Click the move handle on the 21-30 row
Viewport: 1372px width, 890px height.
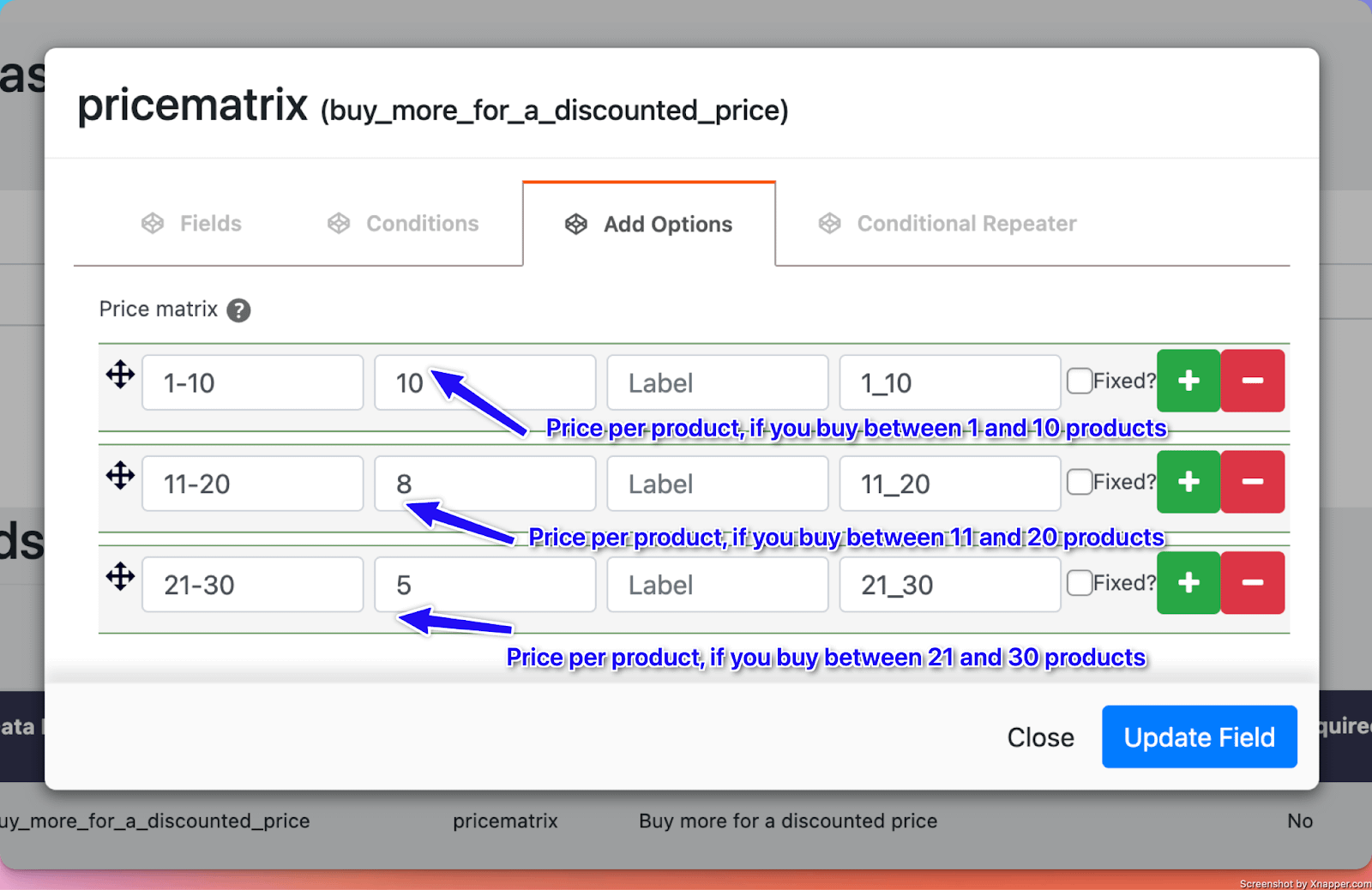click(x=120, y=576)
